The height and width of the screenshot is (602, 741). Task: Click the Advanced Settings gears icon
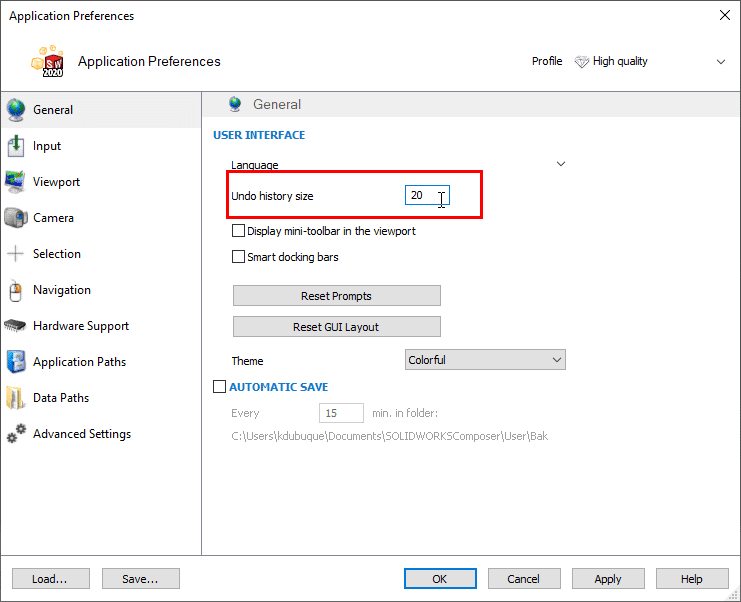(16, 433)
